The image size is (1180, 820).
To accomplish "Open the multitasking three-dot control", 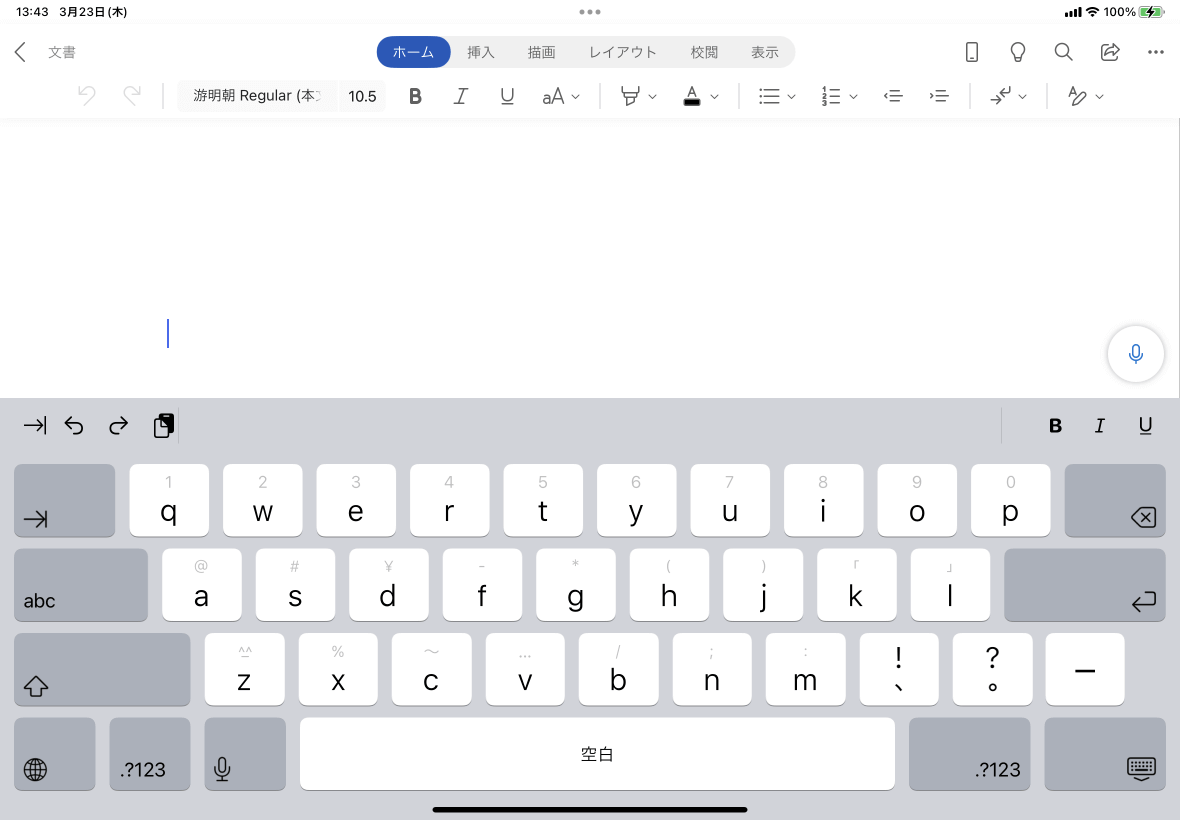I will tap(590, 12).
